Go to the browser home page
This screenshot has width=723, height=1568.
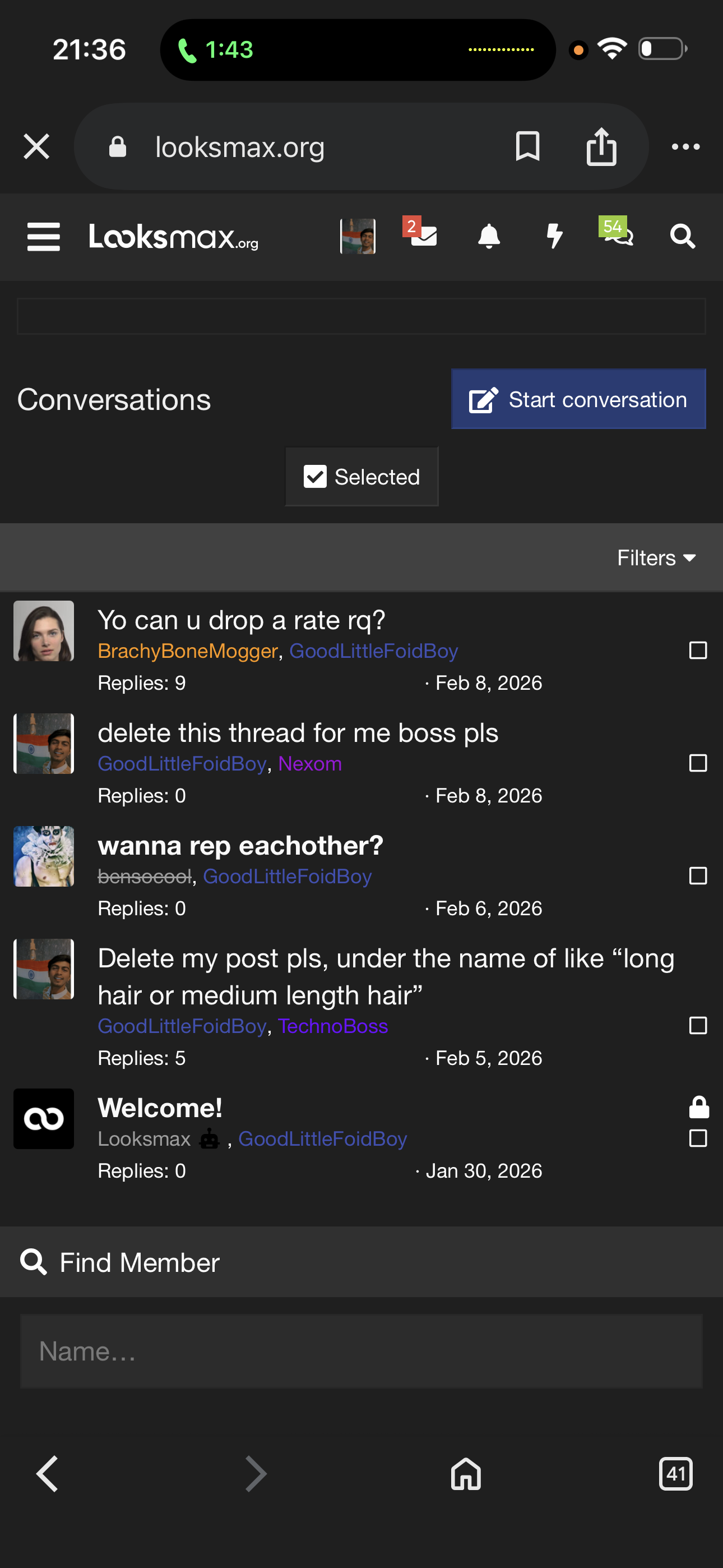pyautogui.click(x=466, y=1474)
